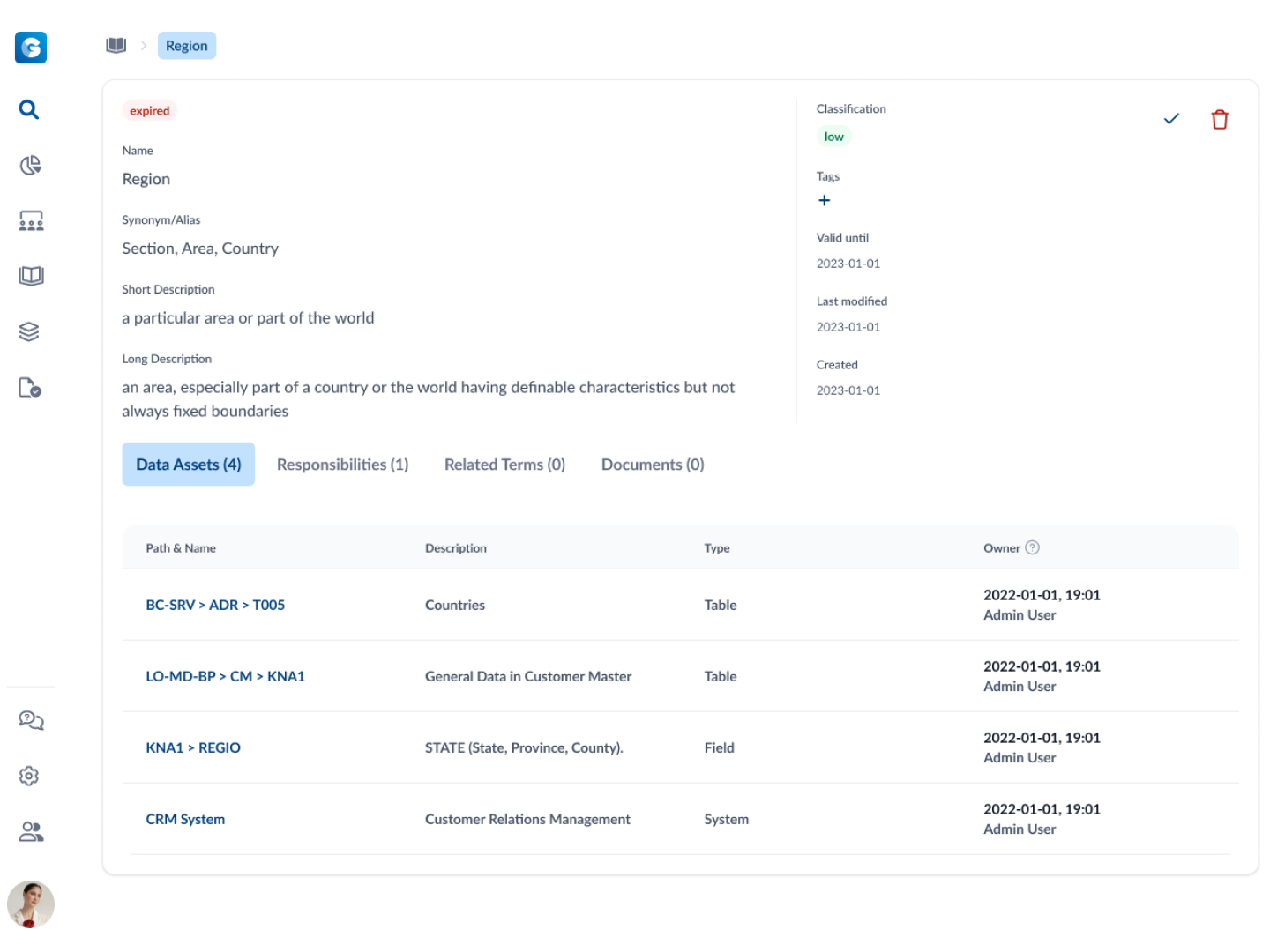Viewport: 1270px width, 952px height.
Task: Click the expired status badge
Action: pos(150,111)
